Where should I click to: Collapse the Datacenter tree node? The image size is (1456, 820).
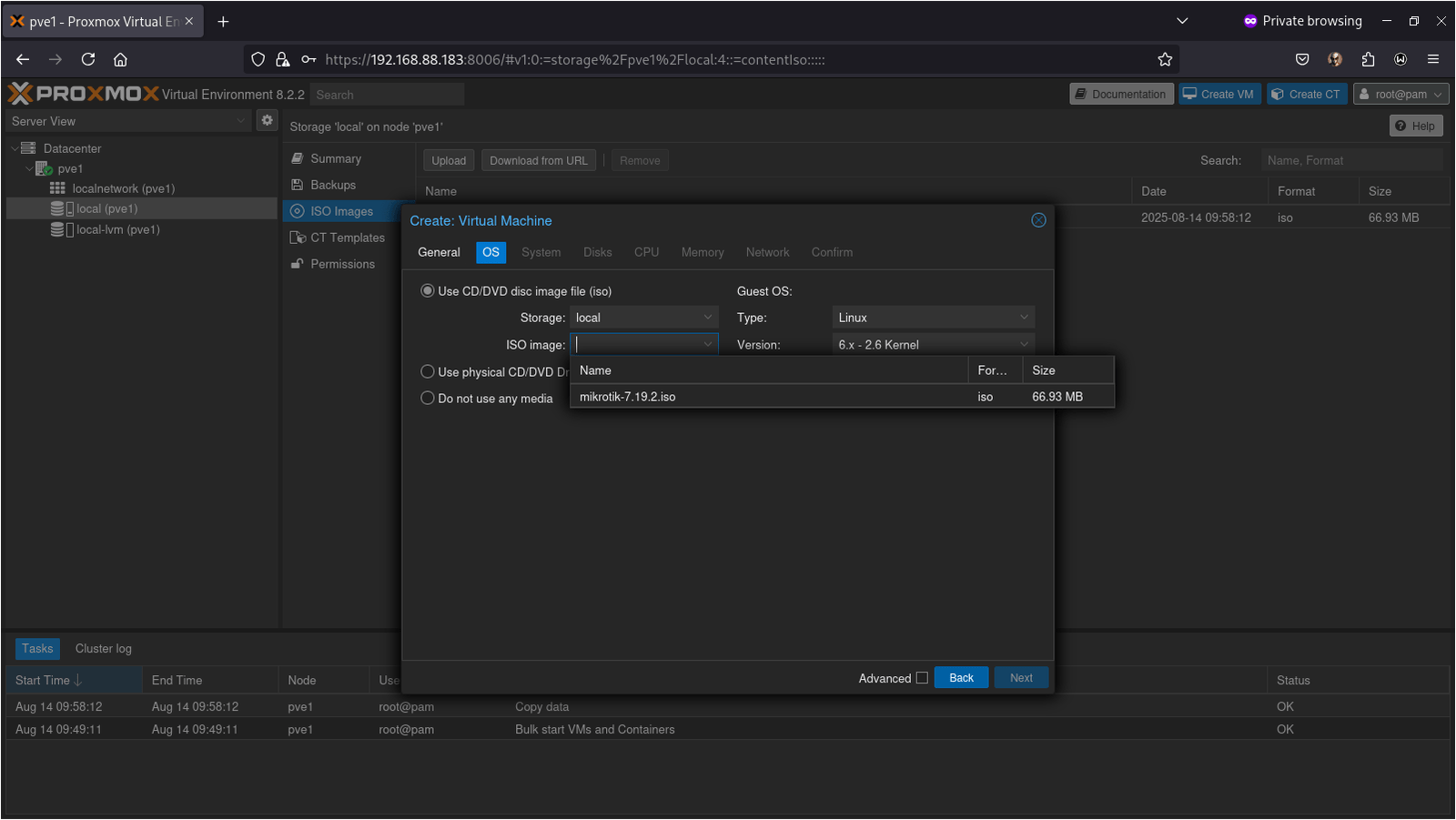coord(14,148)
